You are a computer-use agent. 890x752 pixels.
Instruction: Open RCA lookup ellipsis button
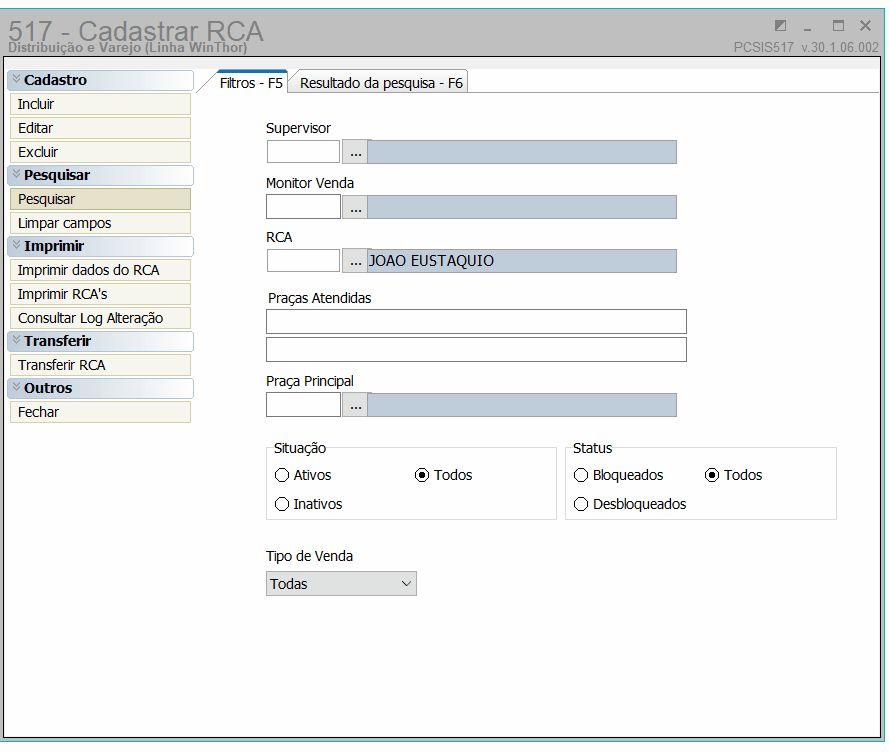tap(355, 261)
